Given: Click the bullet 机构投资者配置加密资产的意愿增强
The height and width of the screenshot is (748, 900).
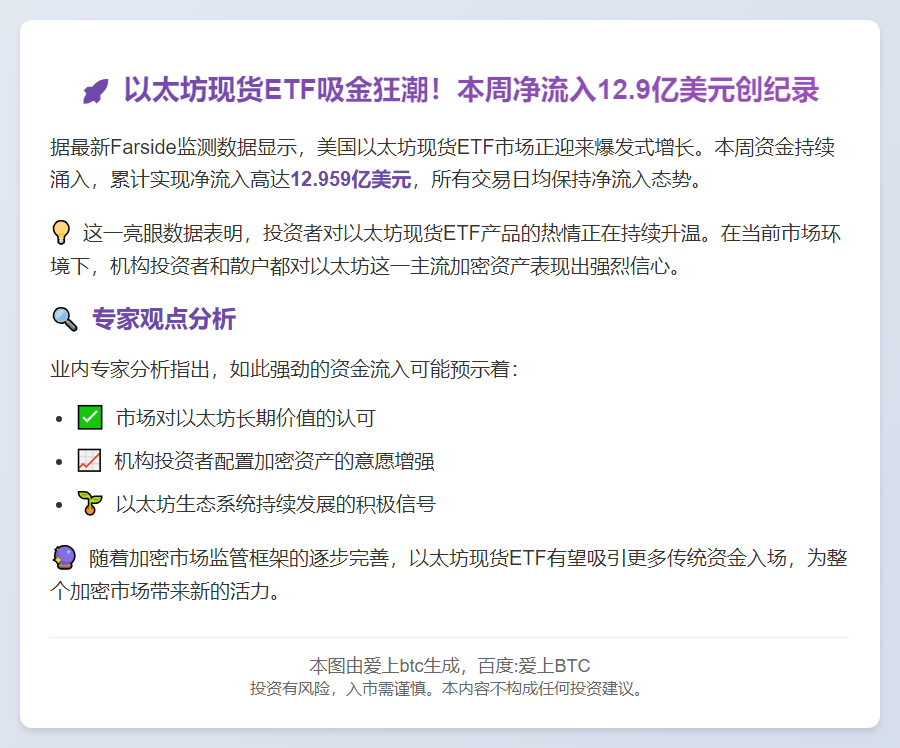Looking at the screenshot, I should tap(274, 461).
